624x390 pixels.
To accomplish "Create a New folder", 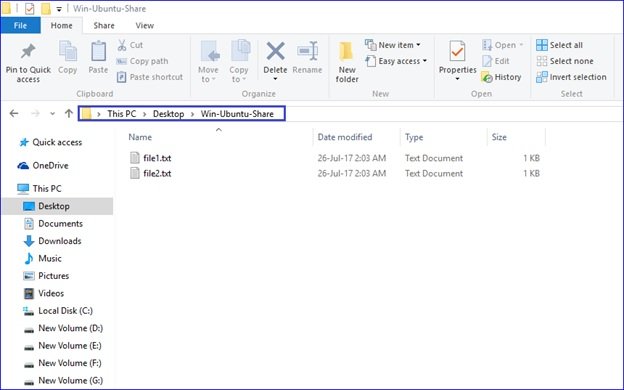I will 347,62.
